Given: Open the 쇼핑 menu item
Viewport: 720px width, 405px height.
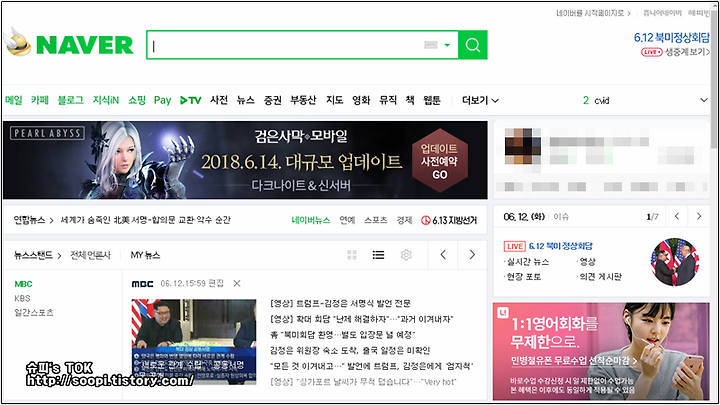Looking at the screenshot, I should pos(137,100).
